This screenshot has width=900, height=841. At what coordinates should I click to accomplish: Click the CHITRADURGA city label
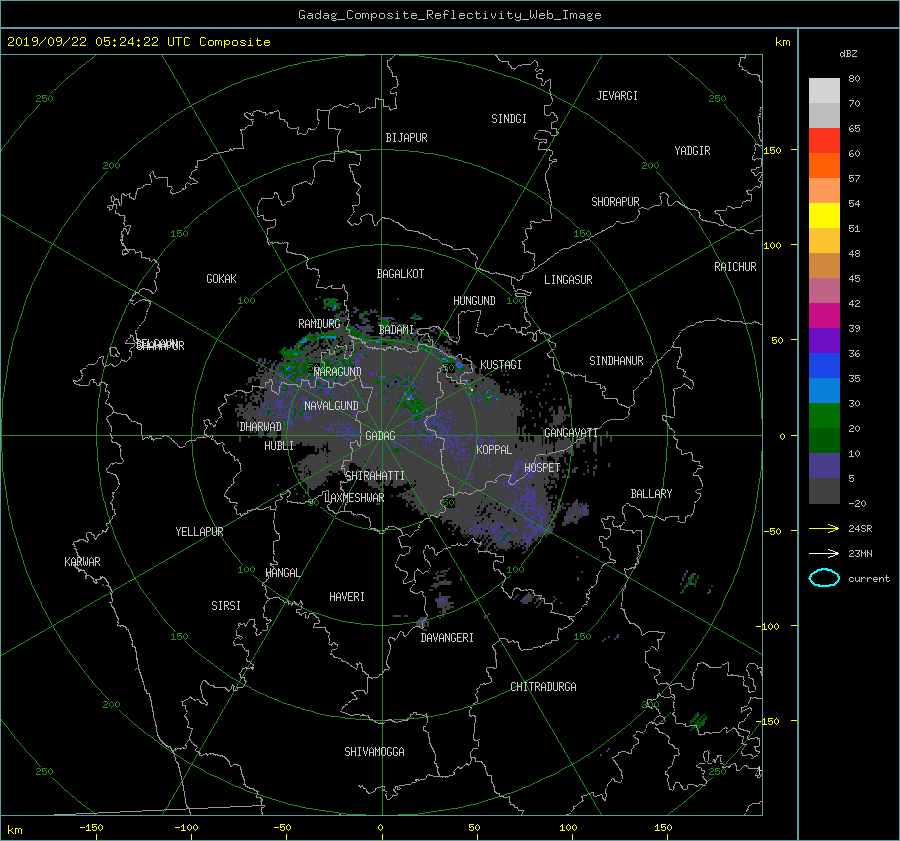click(x=543, y=687)
